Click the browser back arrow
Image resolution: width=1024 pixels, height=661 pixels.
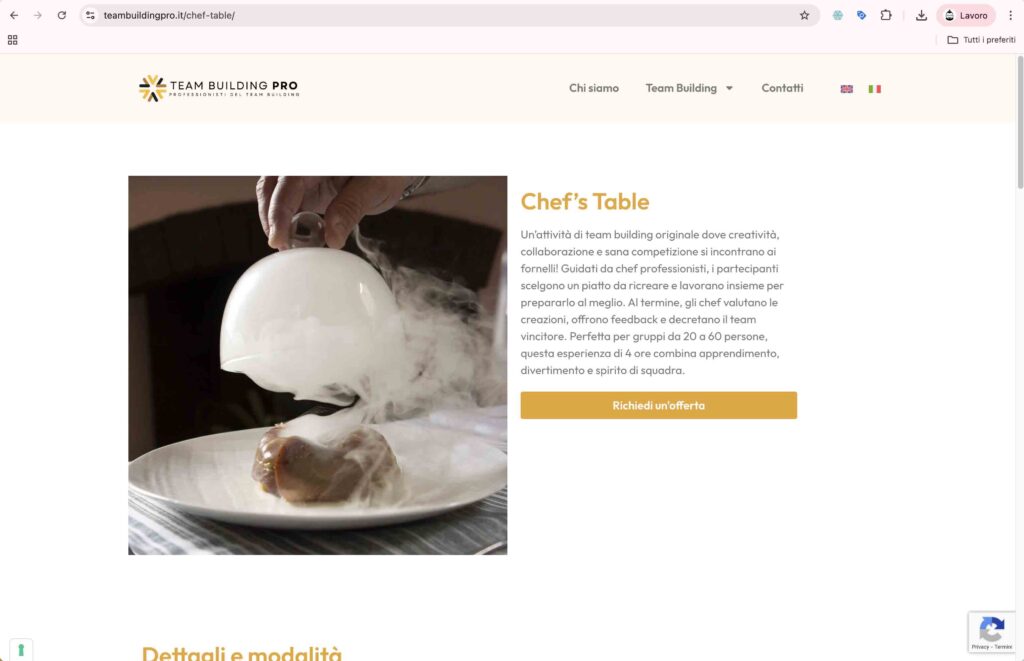pos(14,15)
